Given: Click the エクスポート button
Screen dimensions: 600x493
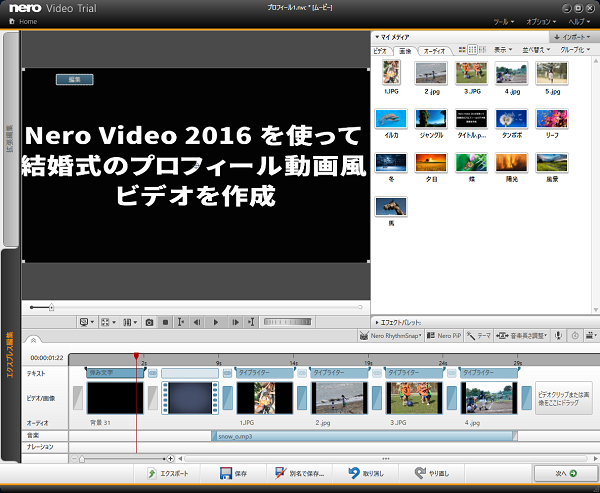Looking at the screenshot, I should tap(167, 473).
